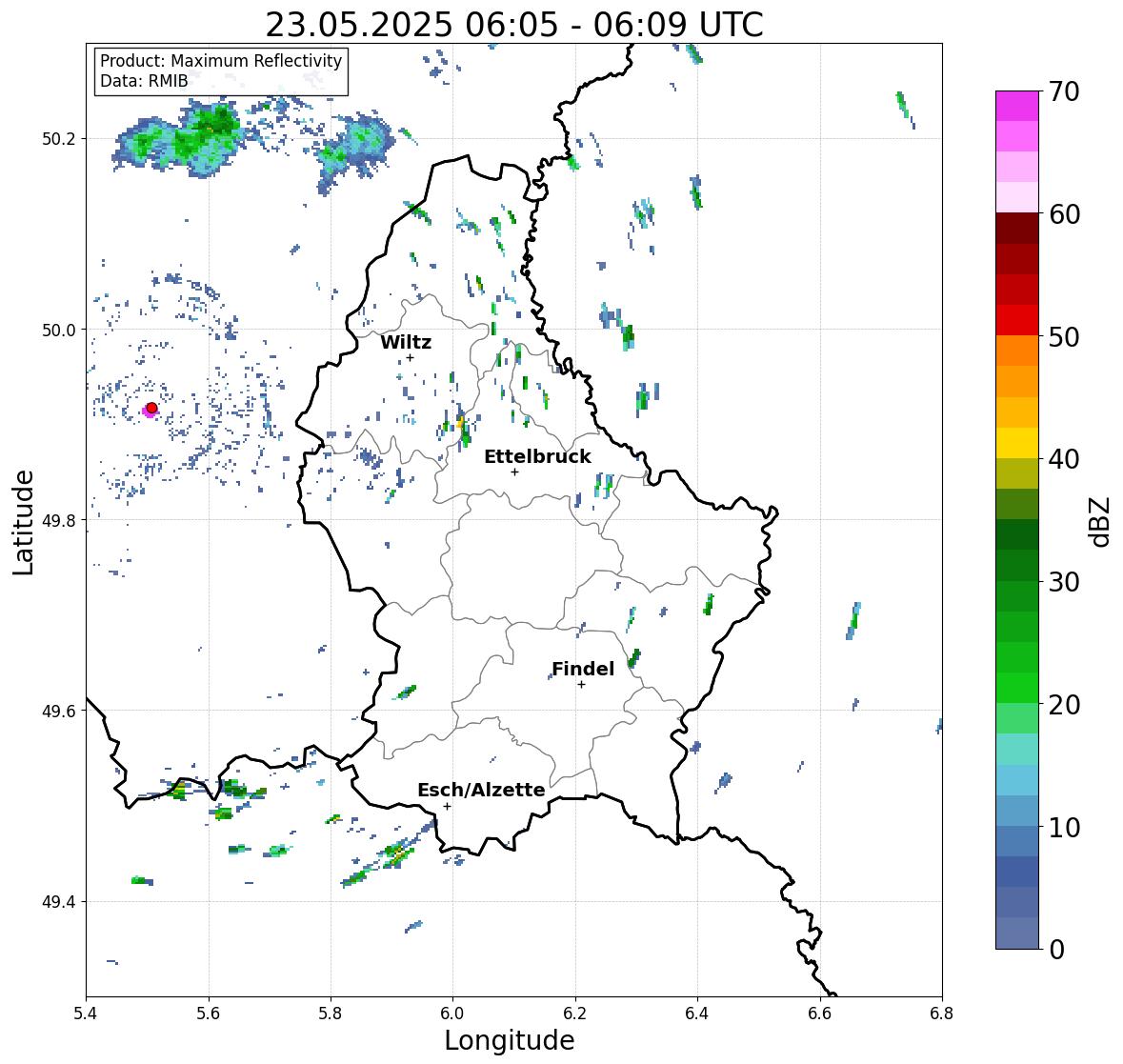
Task: Click the 49.6 latitude tick label
Action: (59, 711)
